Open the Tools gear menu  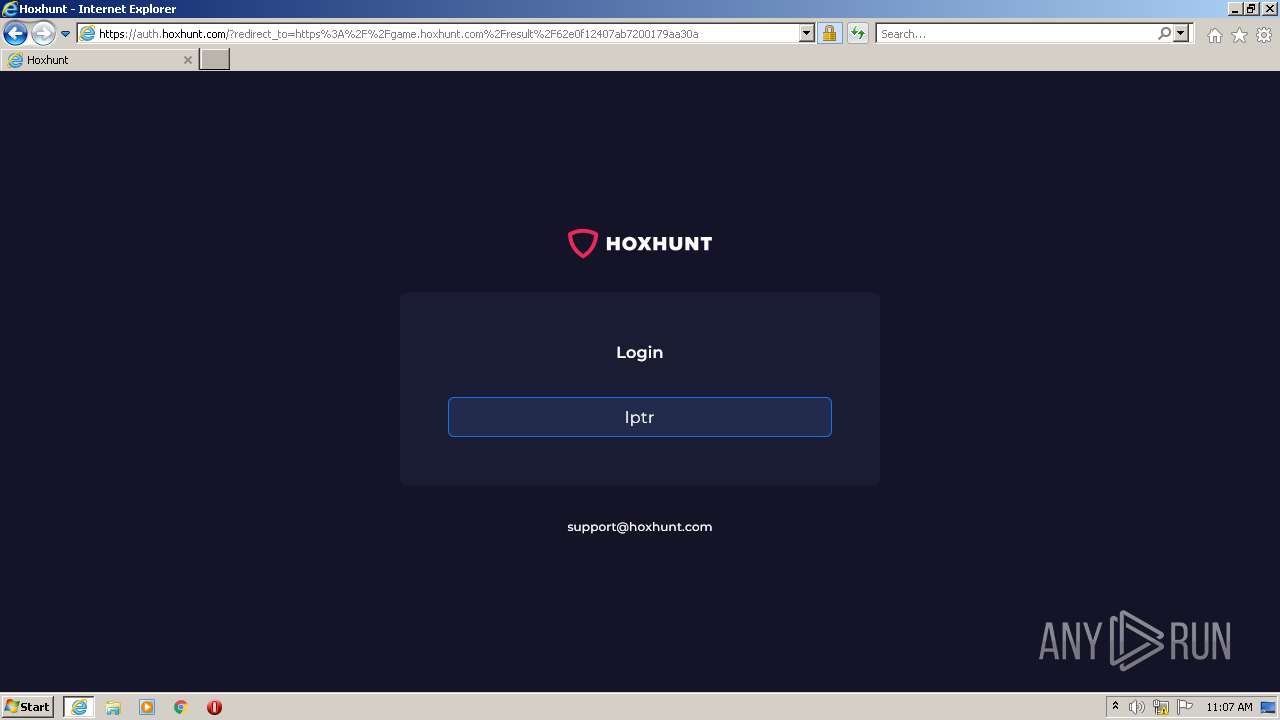tap(1264, 35)
